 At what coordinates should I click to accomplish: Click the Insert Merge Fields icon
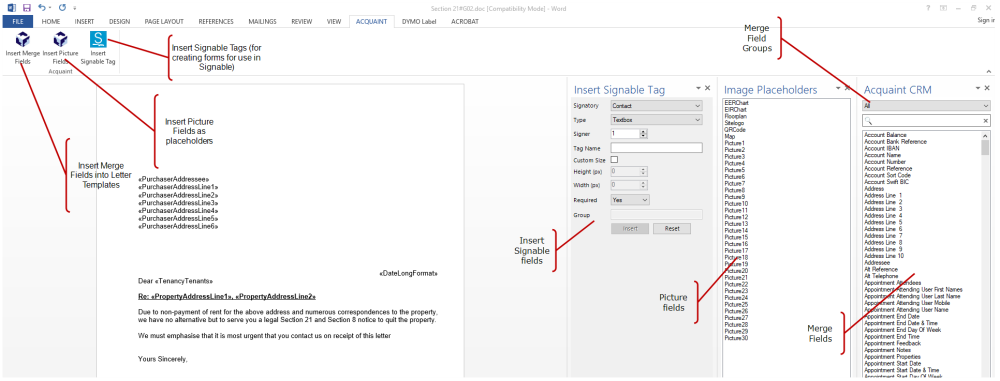point(22,40)
